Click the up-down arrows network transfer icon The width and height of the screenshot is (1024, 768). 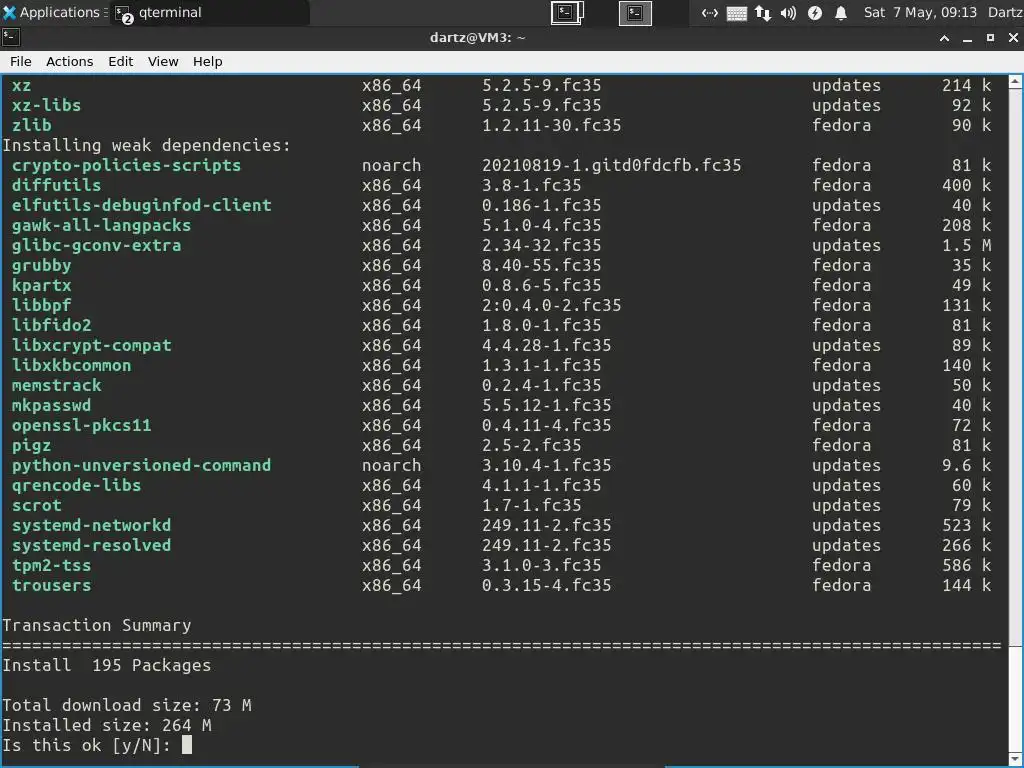[762, 12]
